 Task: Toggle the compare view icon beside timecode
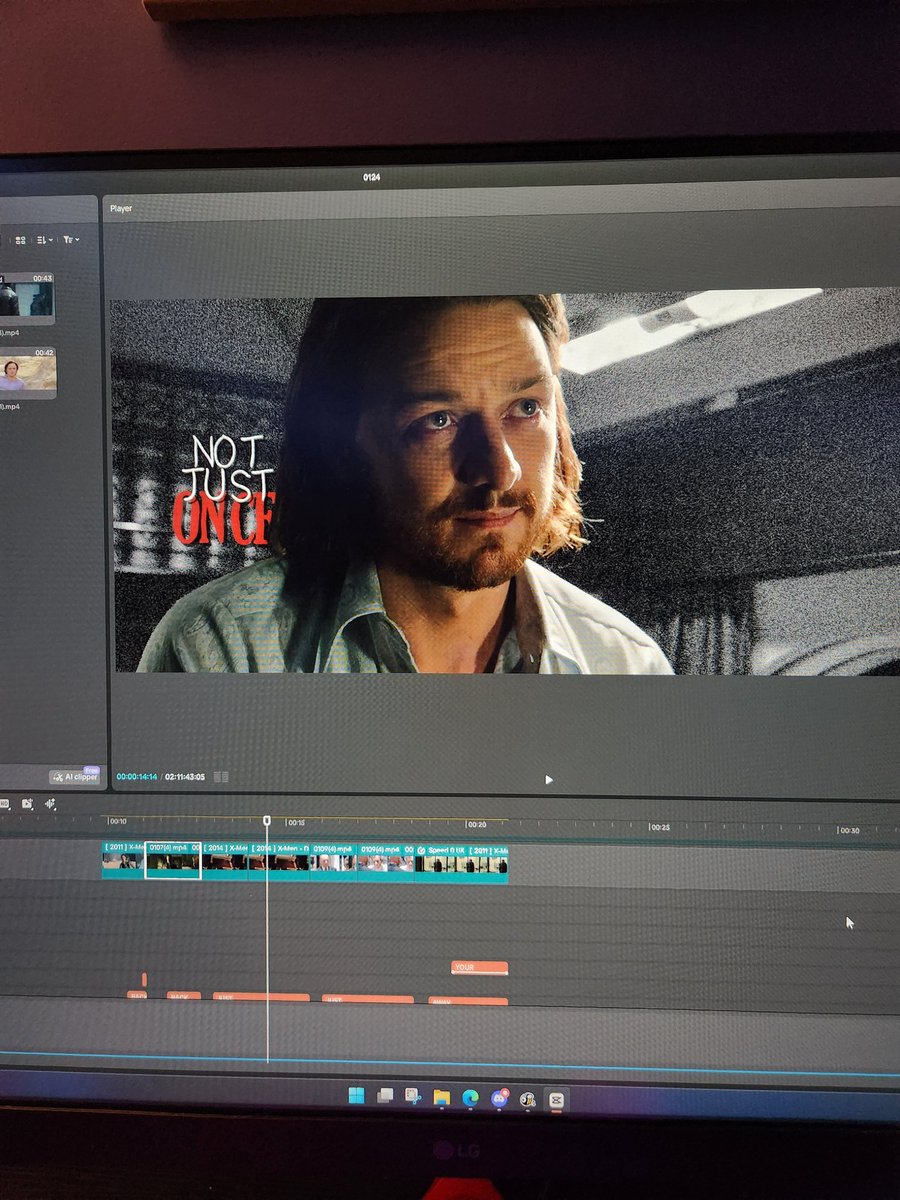coord(221,777)
